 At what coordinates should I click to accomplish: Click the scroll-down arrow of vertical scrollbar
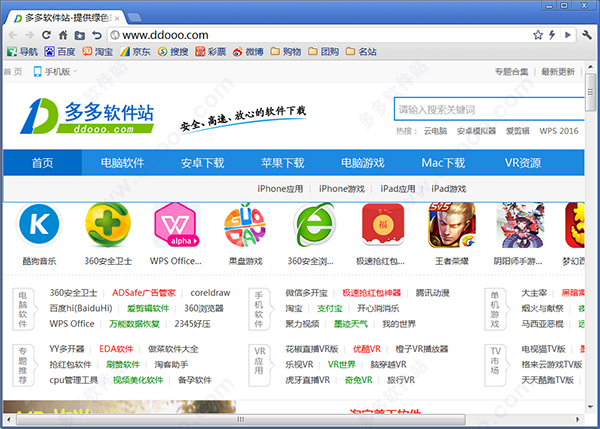pos(590,407)
